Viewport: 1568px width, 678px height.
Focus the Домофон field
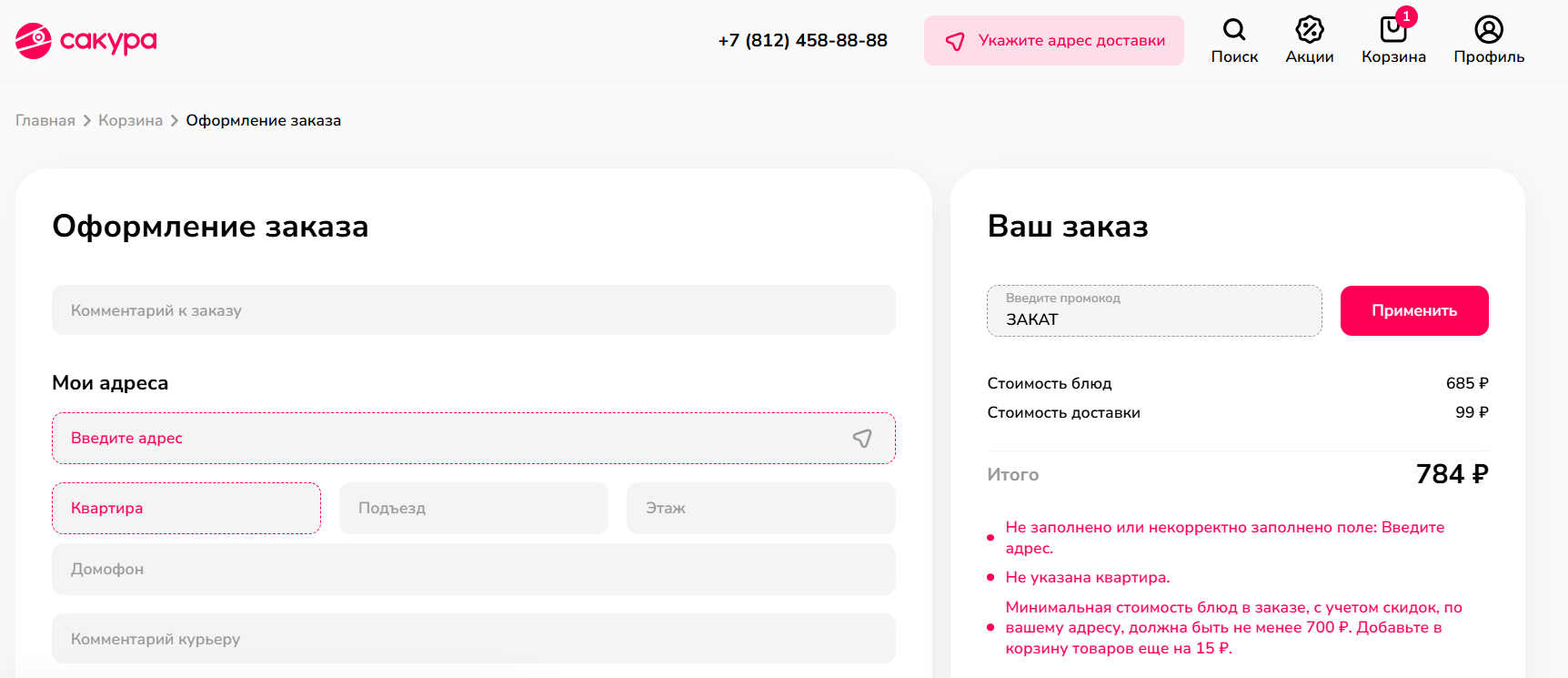[x=474, y=570]
